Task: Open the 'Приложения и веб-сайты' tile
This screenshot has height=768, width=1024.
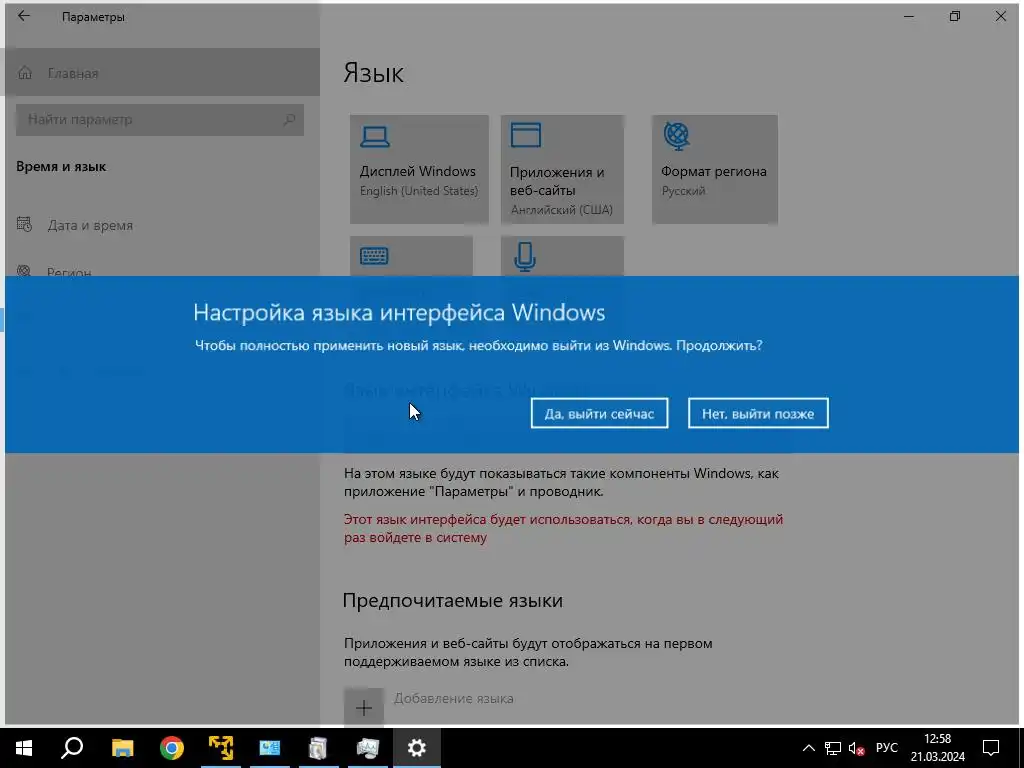Action: pos(562,169)
